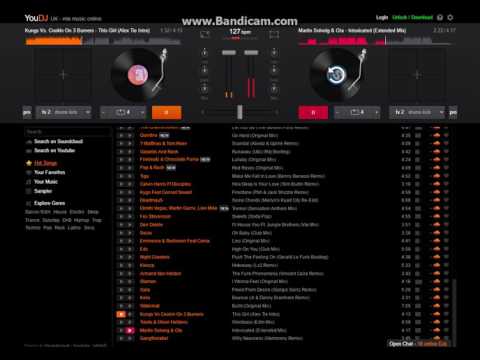Click the YouDJ logo
This screenshot has height=360, width=480.
[x=36, y=18]
